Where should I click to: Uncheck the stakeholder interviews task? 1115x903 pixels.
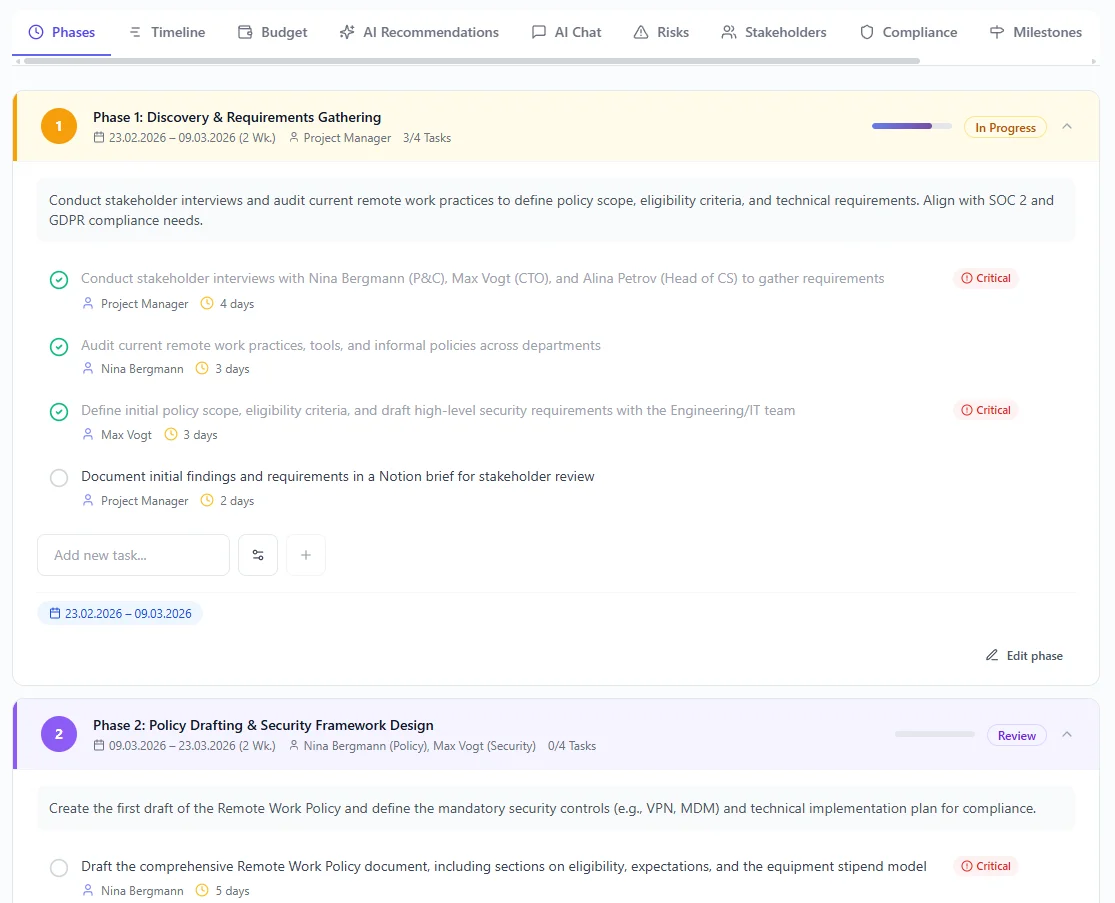click(x=59, y=280)
